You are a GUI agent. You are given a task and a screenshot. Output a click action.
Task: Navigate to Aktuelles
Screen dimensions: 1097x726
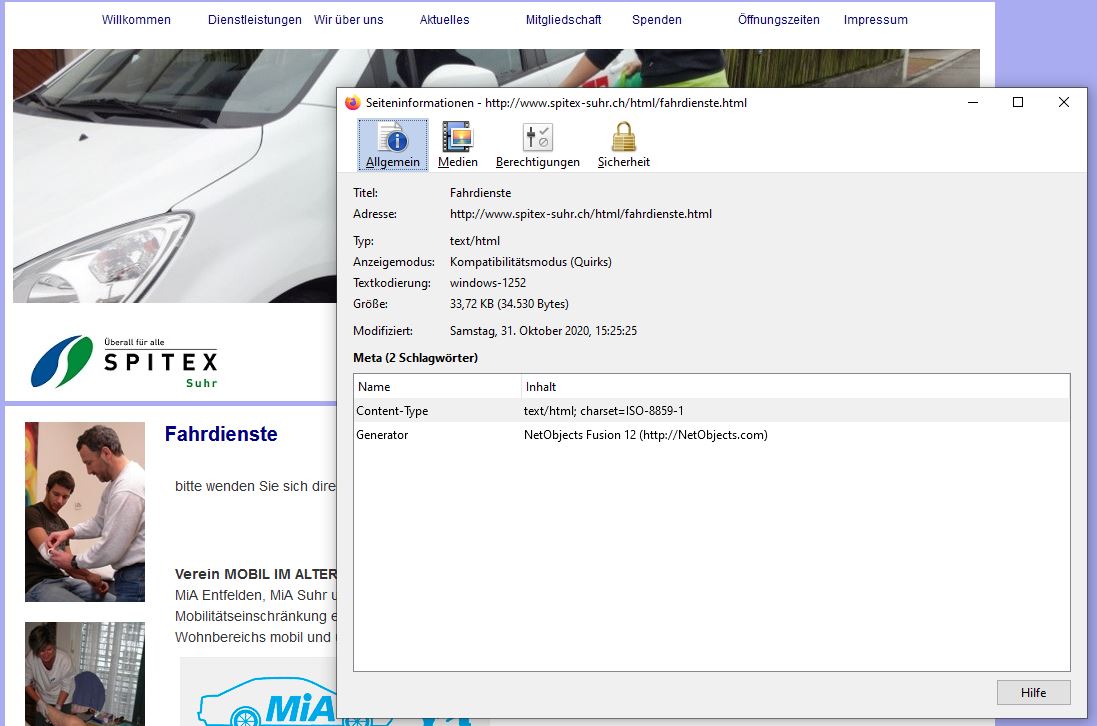point(444,20)
